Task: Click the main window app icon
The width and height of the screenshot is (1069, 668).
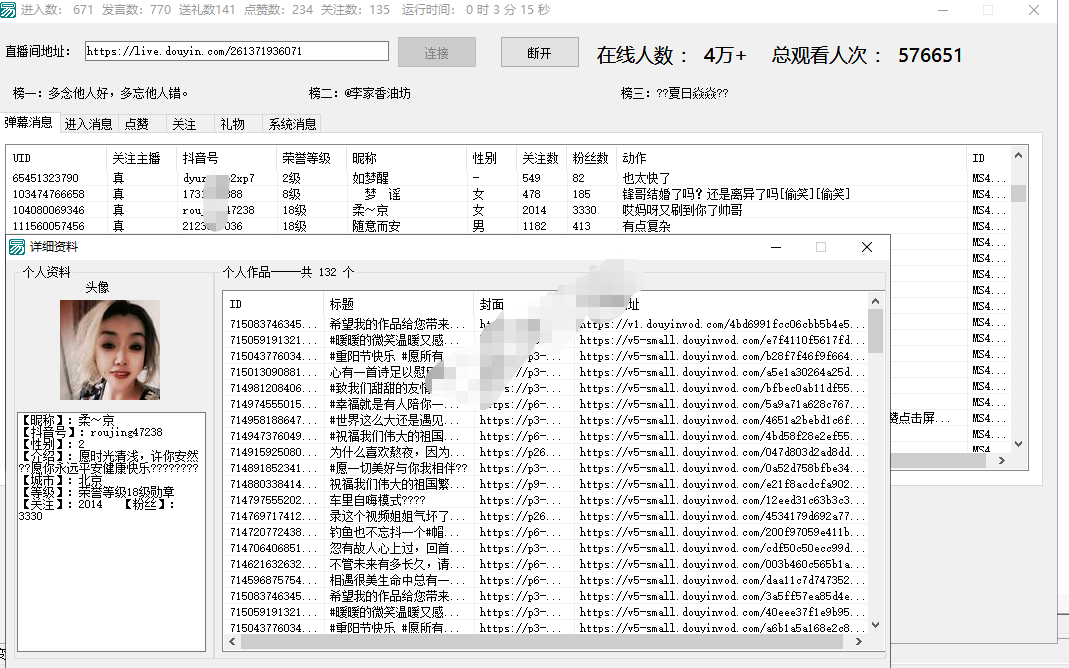Action: pos(8,9)
